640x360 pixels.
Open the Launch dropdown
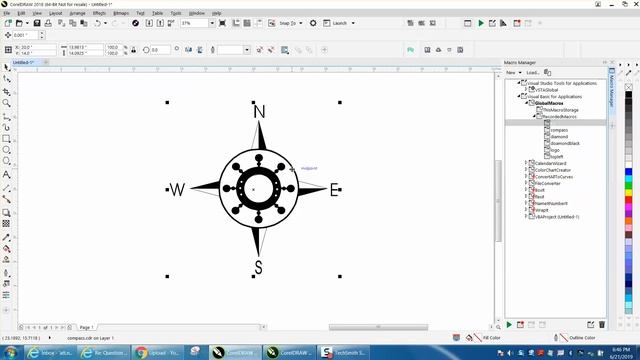pyautogui.click(x=353, y=23)
